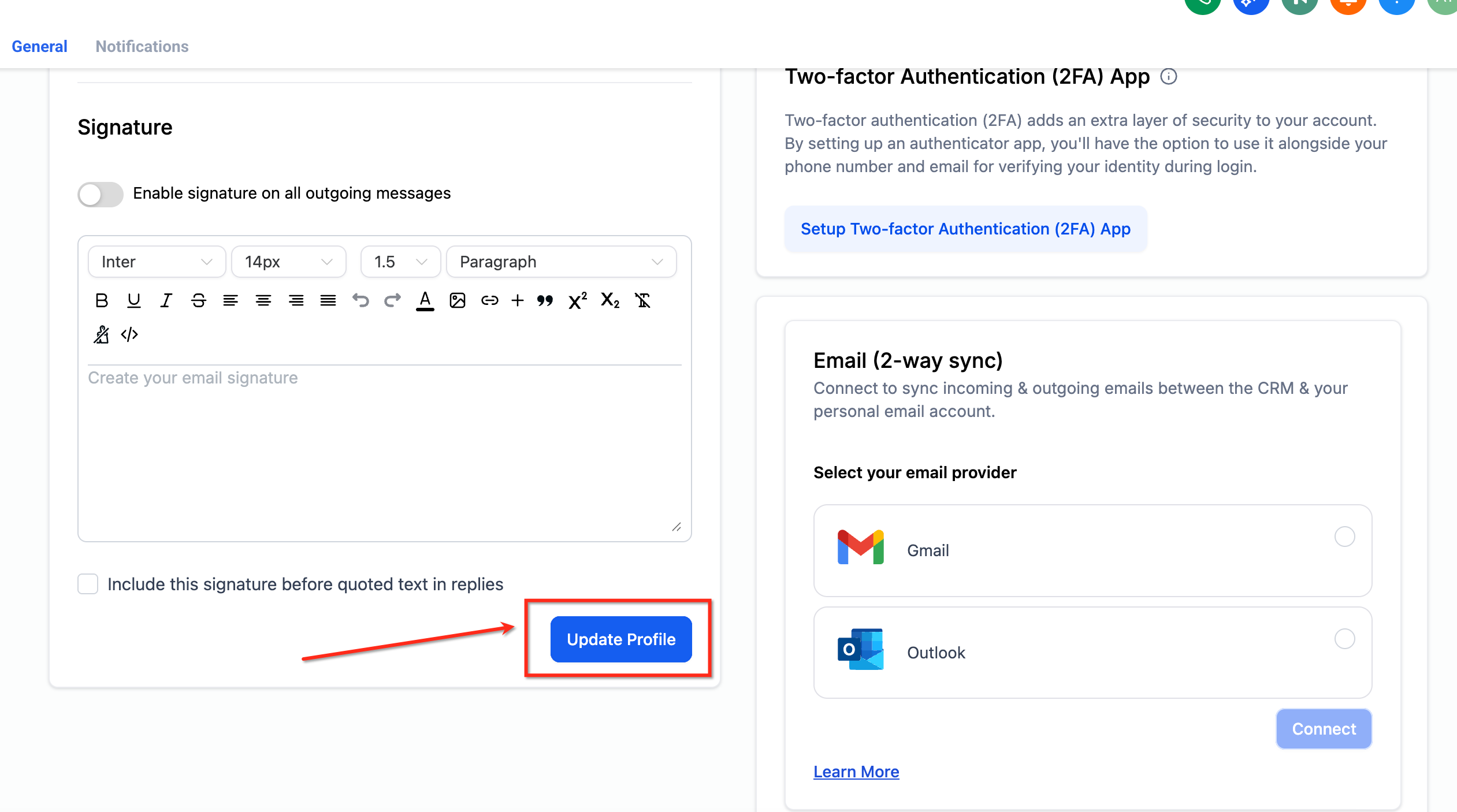Apply strikethrough formatting to signature text

[x=198, y=300]
